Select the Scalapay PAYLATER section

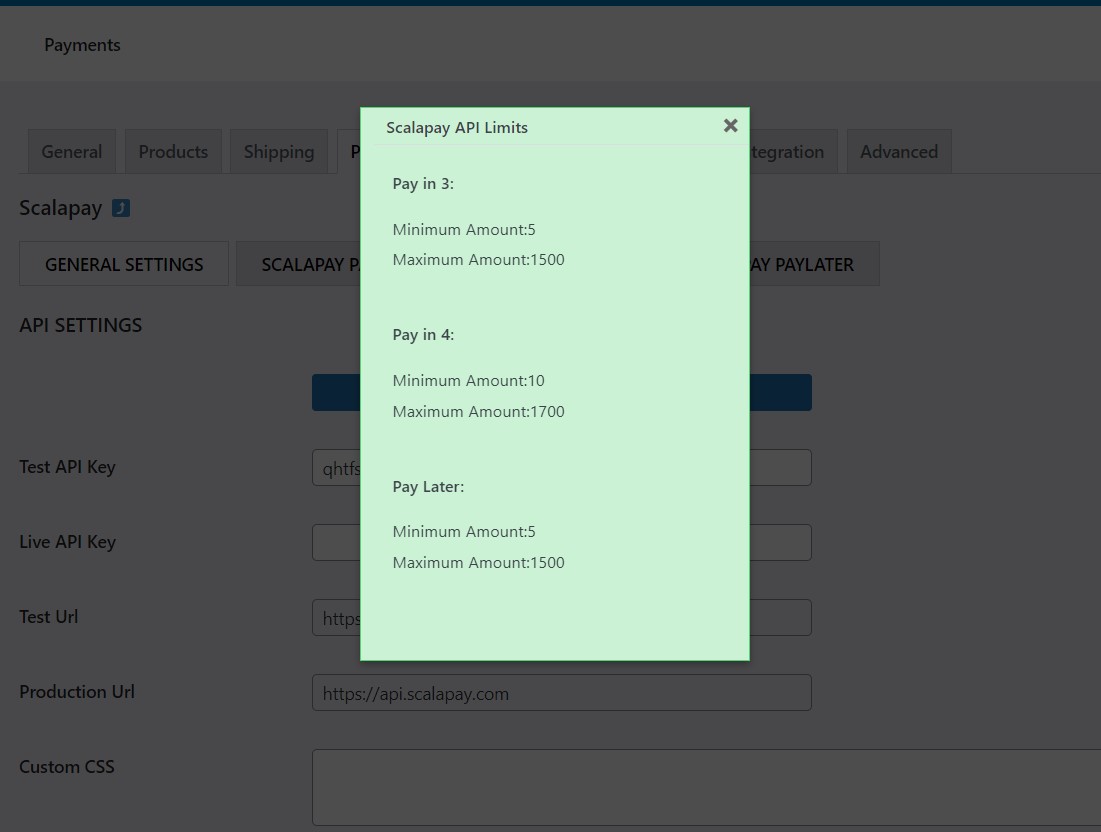(815, 264)
